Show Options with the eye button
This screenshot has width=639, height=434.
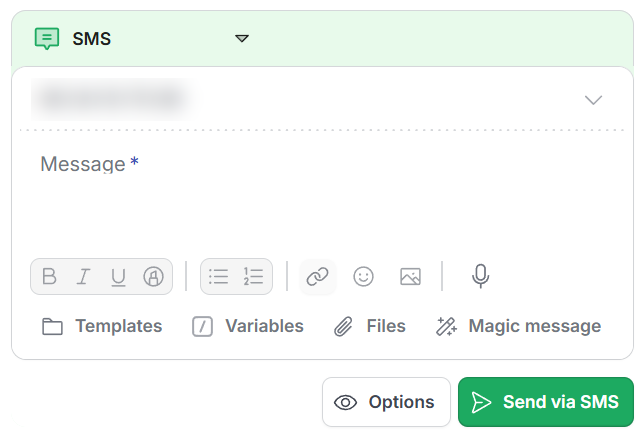coord(386,402)
